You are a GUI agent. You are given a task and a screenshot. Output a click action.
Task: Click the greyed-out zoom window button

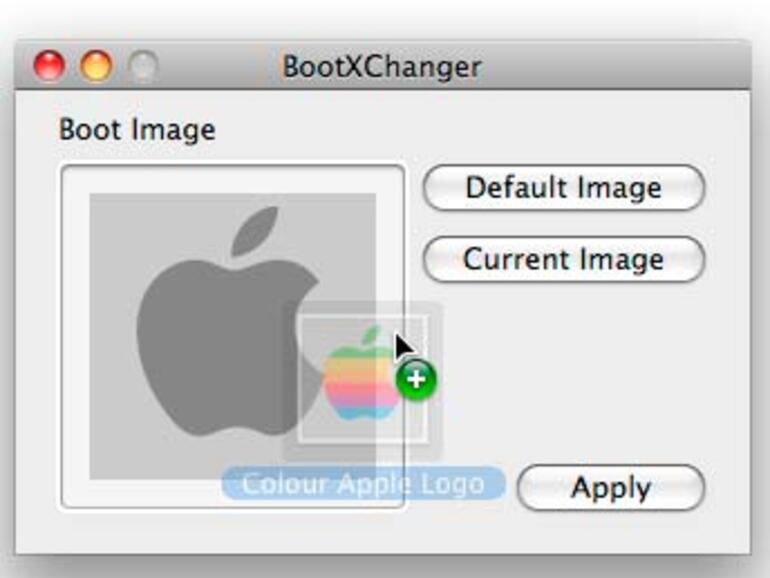click(x=144, y=67)
